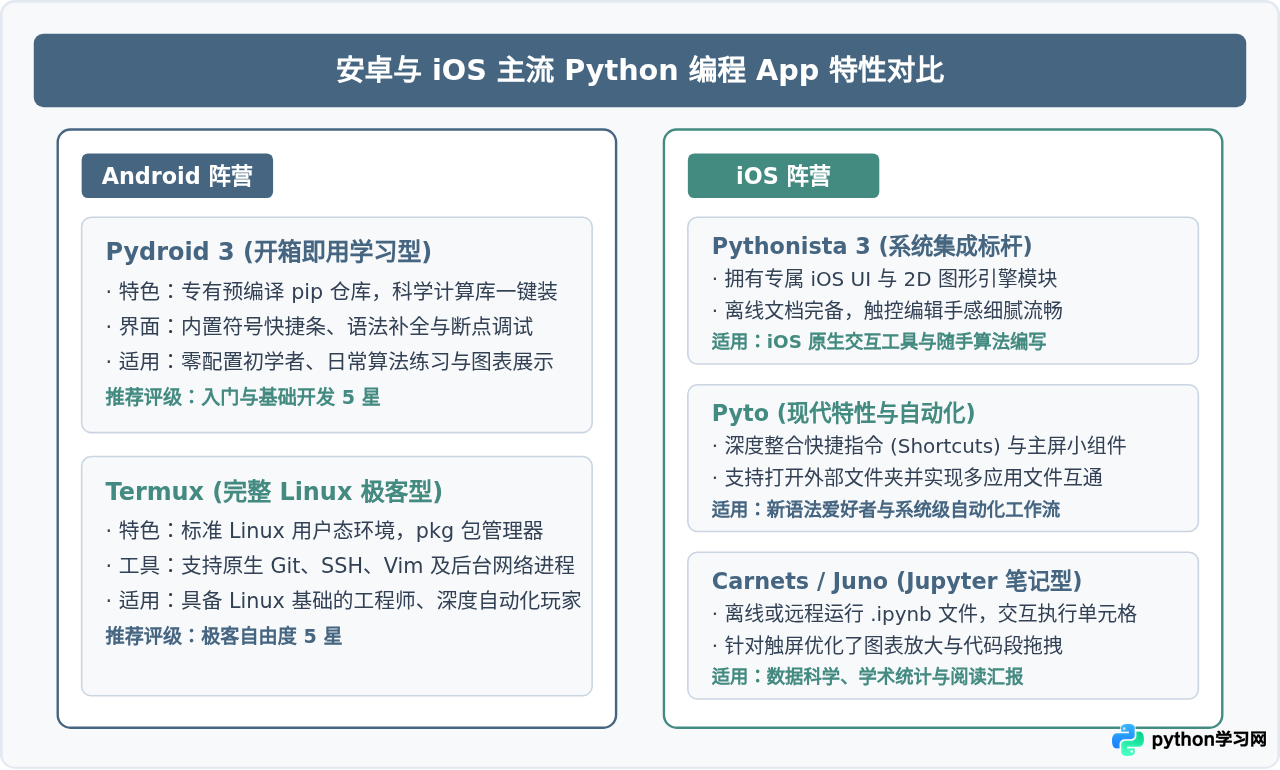Click the line "工具：支持原生 Git、SSH、Vim"
Viewport: 1280px width, 770px height.
(340, 566)
